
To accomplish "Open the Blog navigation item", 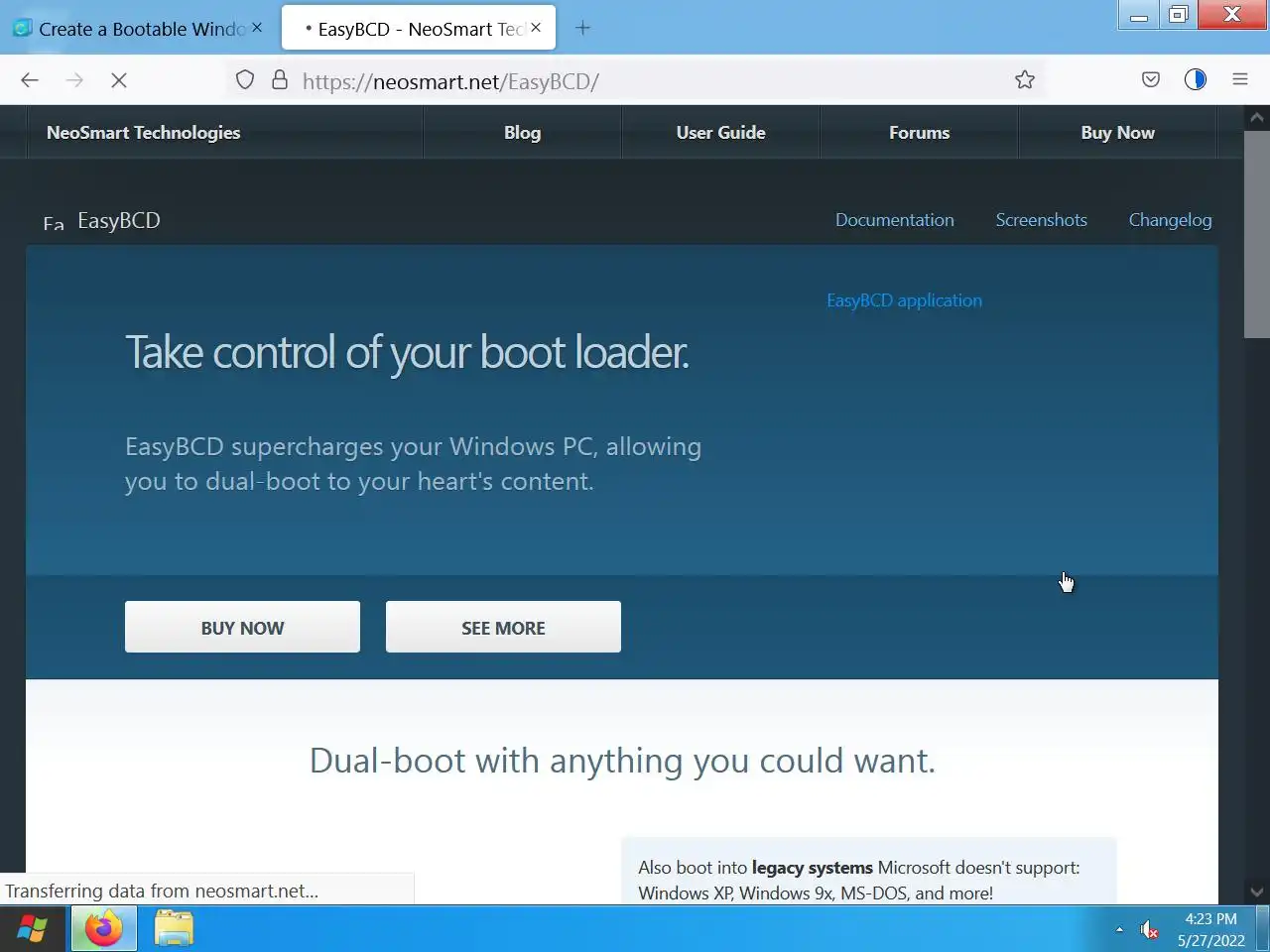I will (x=523, y=133).
